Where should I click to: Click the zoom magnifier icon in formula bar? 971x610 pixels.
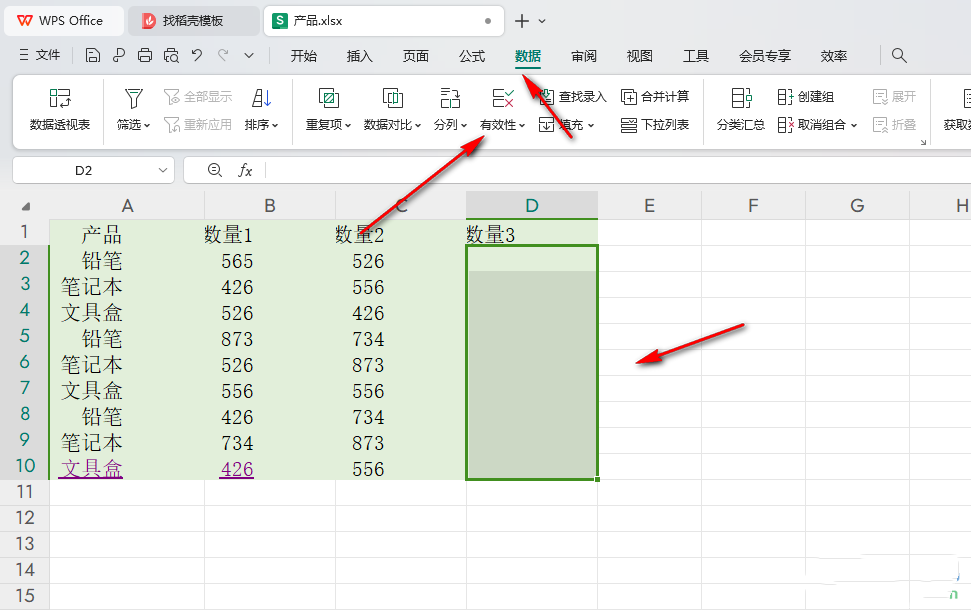click(215, 170)
